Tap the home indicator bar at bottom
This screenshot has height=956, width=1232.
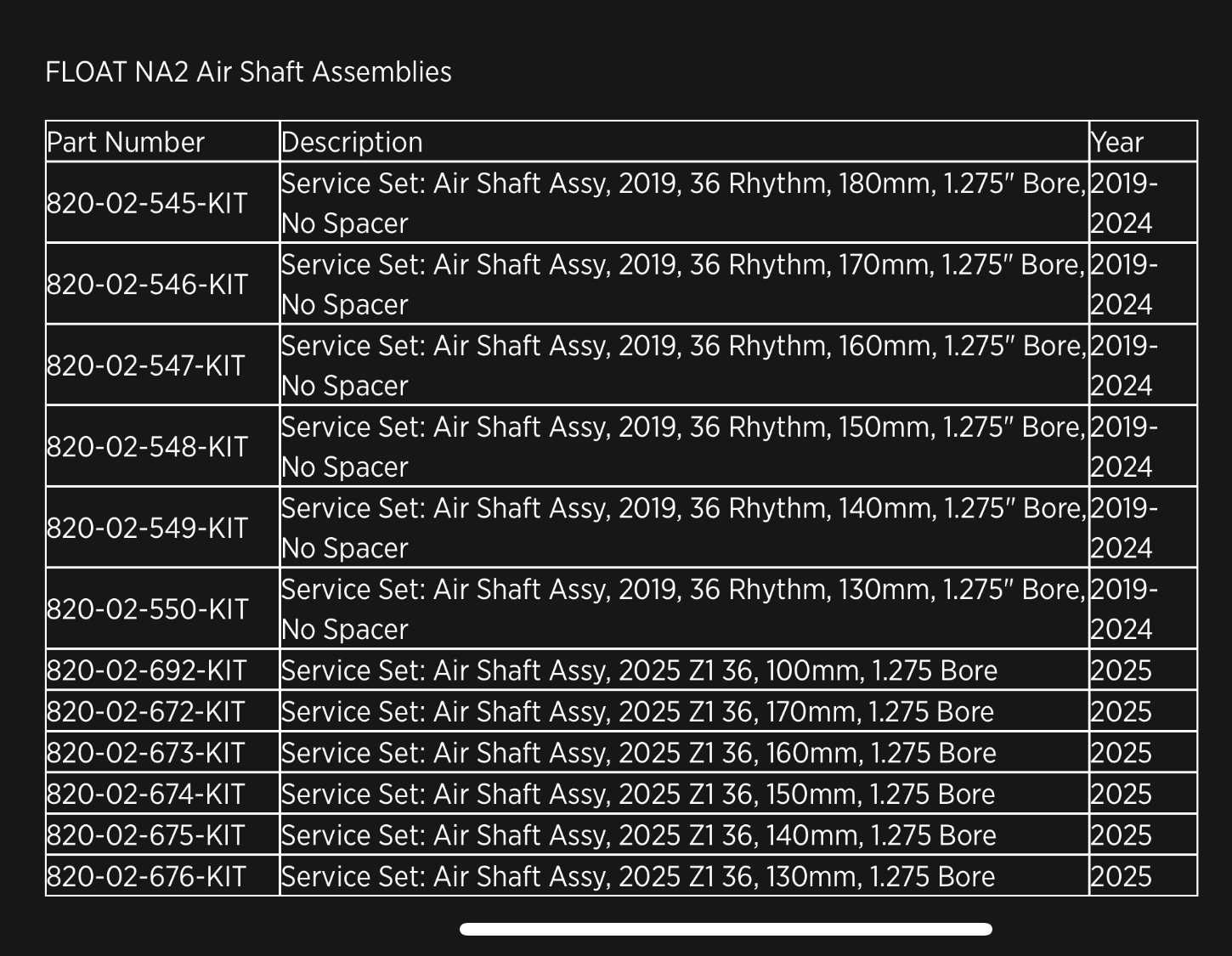[726, 929]
